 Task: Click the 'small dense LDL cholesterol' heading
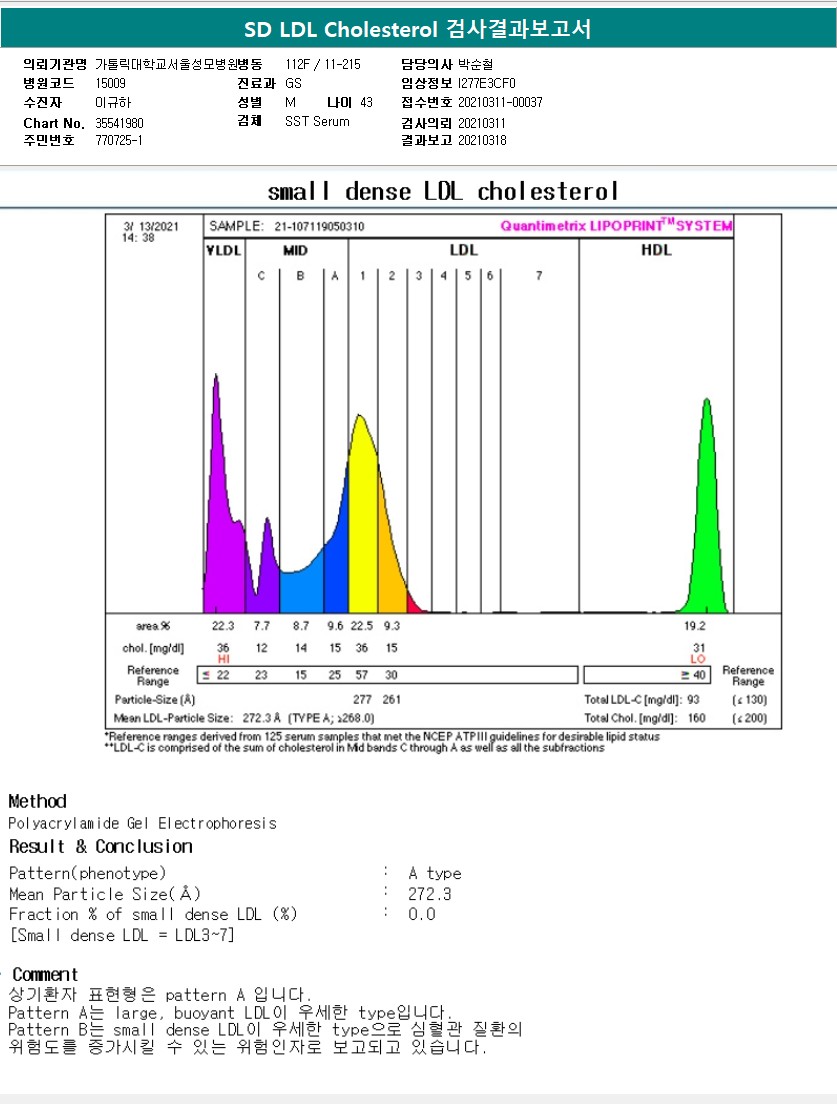[443, 191]
